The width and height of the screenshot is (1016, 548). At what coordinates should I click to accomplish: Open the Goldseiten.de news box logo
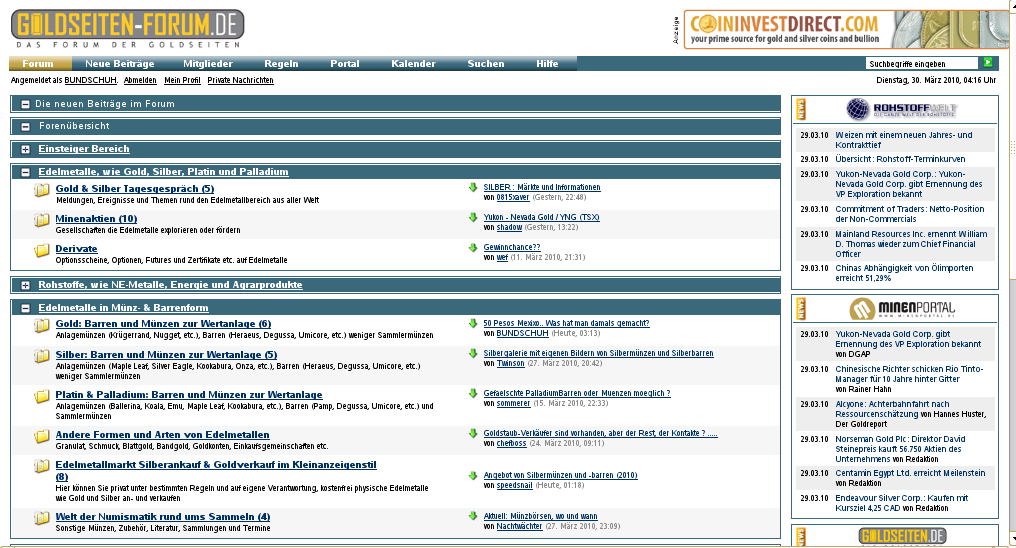[x=903, y=536]
